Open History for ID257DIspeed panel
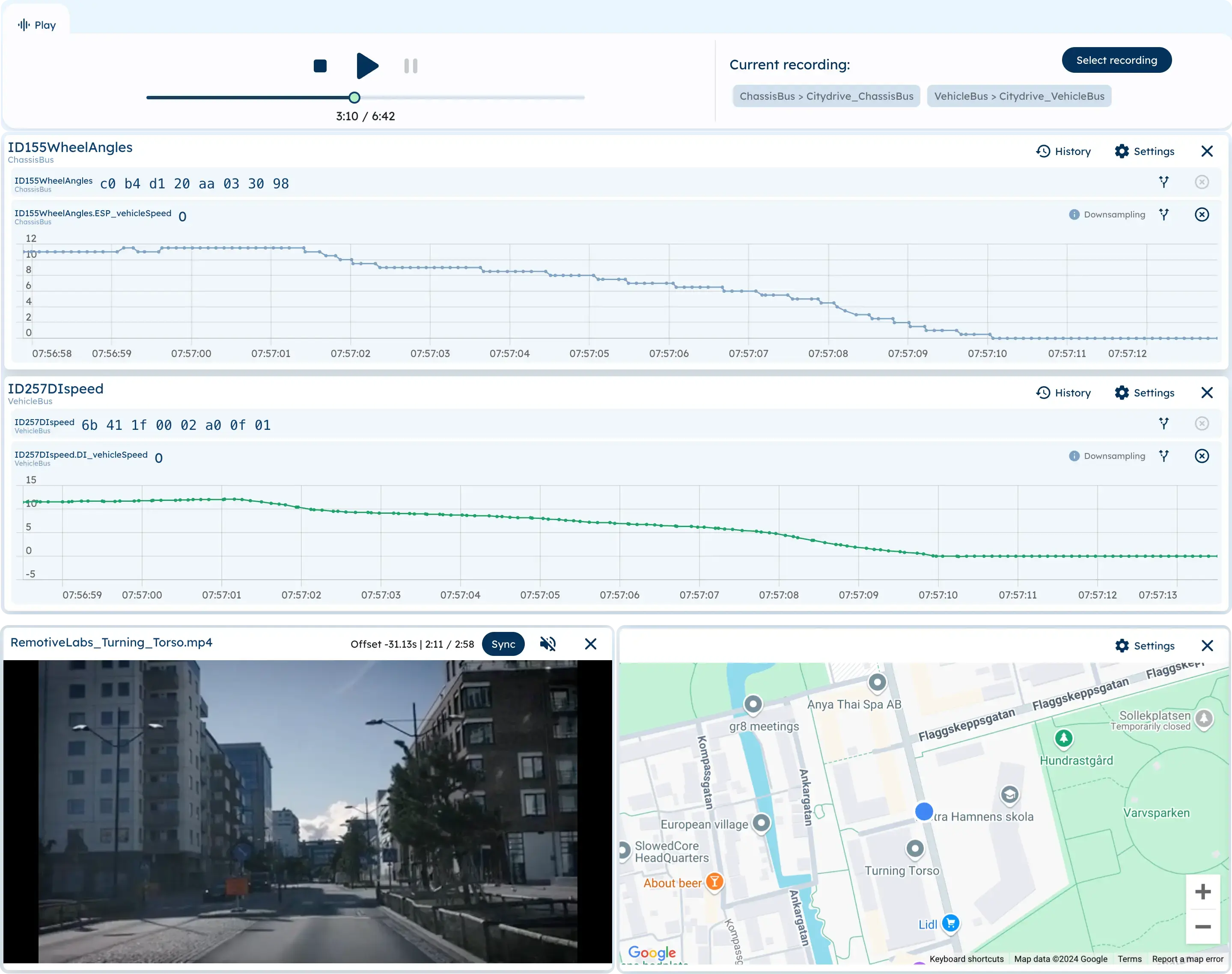The width and height of the screenshot is (1232, 974). [1063, 393]
